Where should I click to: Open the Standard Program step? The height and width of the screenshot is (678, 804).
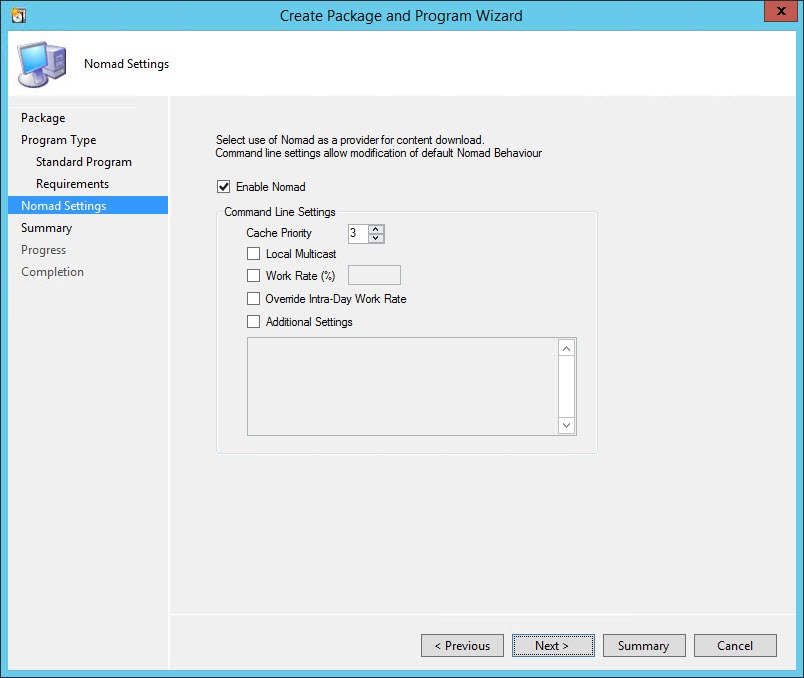(x=84, y=162)
